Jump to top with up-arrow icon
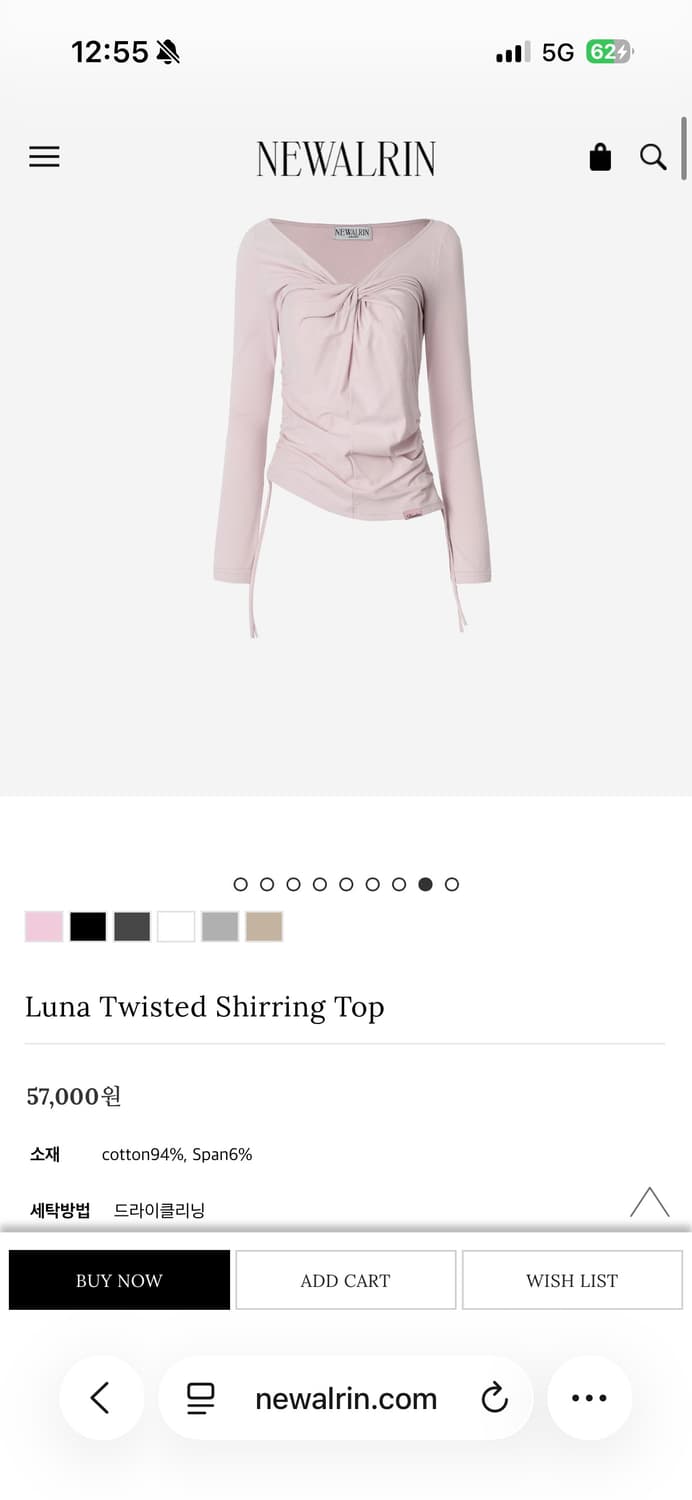 click(x=649, y=1201)
